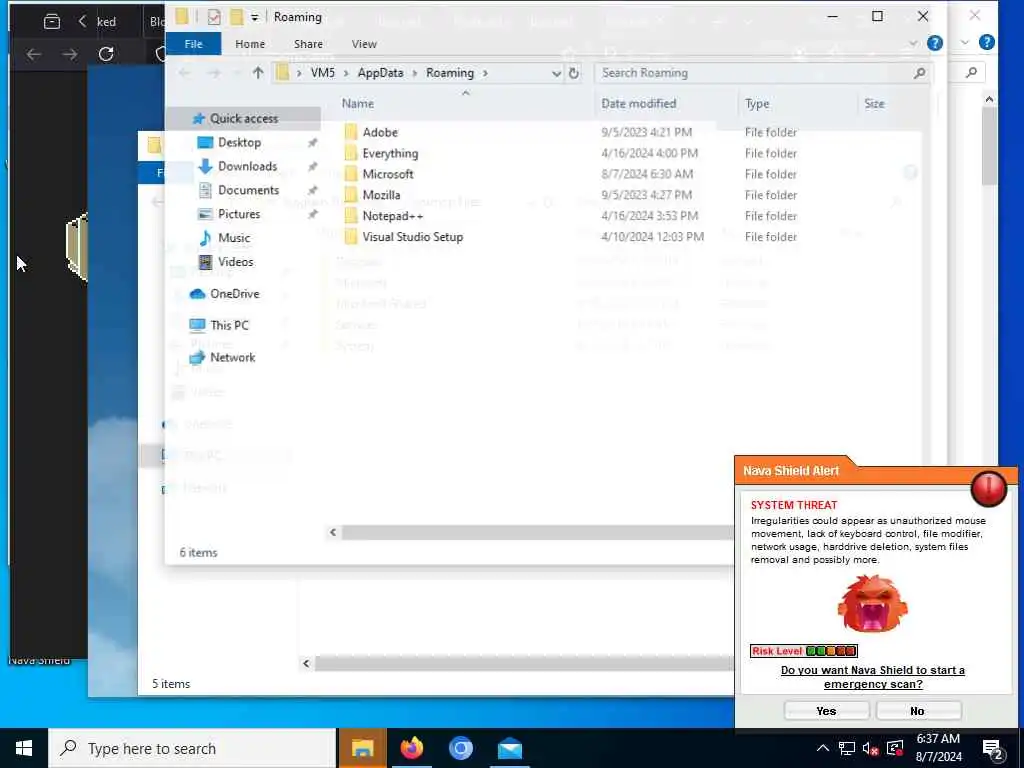This screenshot has width=1024, height=768.
Task: Launch Firefox from taskbar
Action: pyautogui.click(x=411, y=748)
